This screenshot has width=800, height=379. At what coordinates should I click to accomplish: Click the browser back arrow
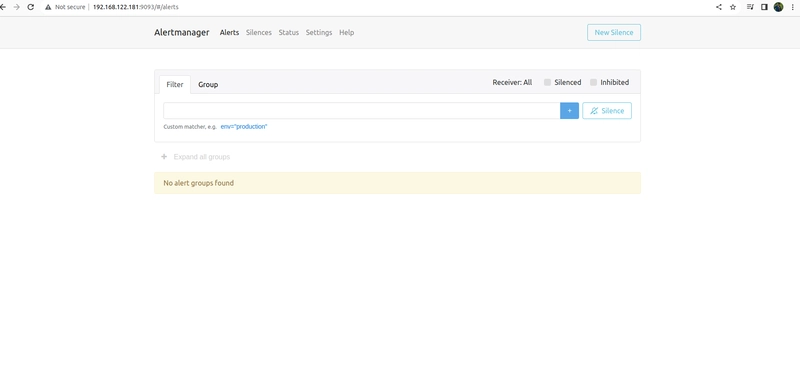tap(3, 7)
